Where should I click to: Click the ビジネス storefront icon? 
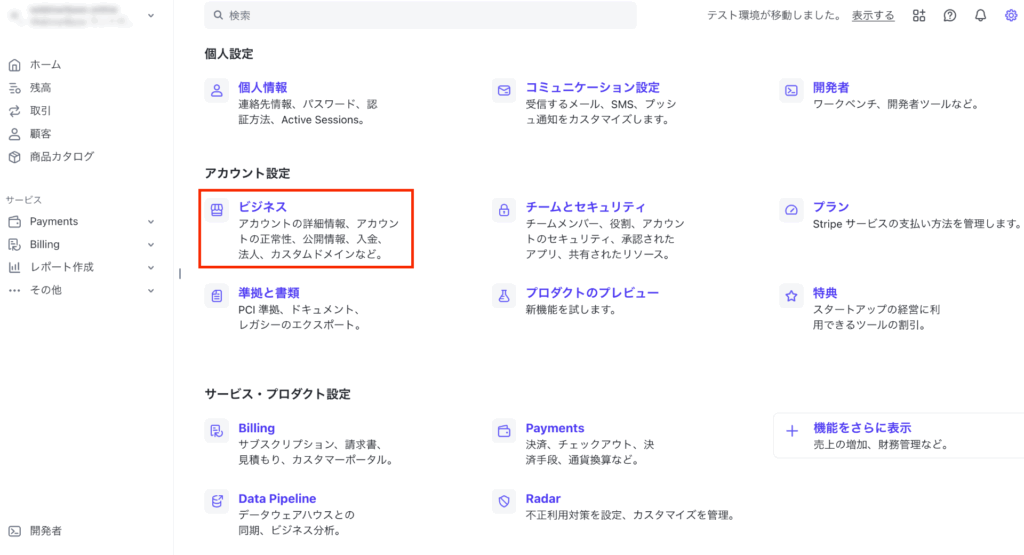216,211
